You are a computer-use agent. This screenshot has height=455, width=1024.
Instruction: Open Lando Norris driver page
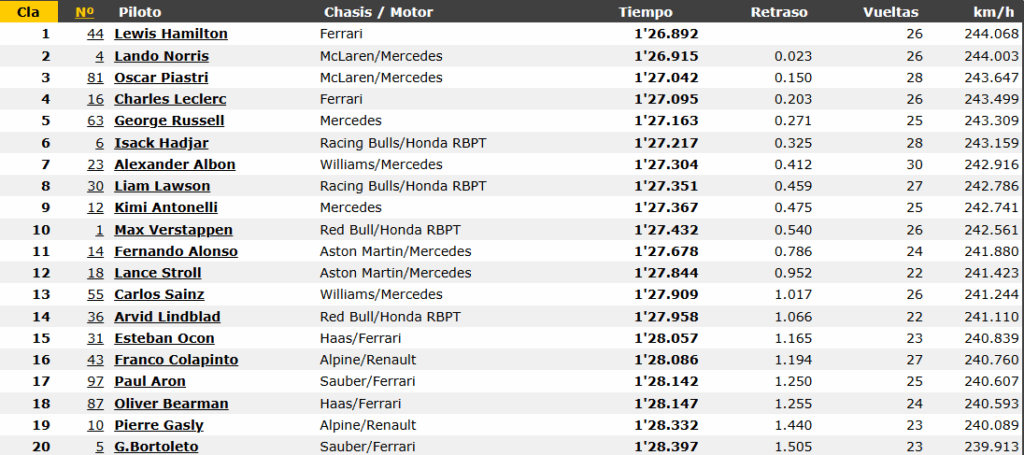[x=161, y=56]
